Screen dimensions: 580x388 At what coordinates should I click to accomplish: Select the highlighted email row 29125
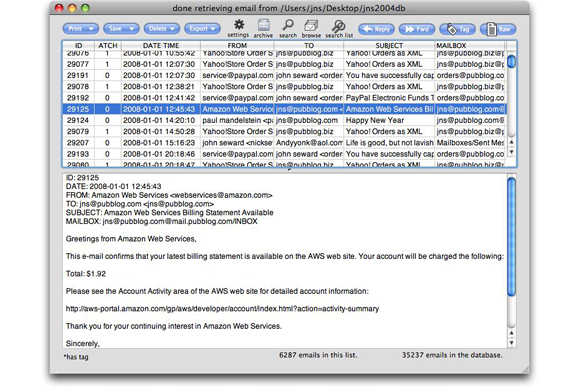pyautogui.click(x=284, y=109)
